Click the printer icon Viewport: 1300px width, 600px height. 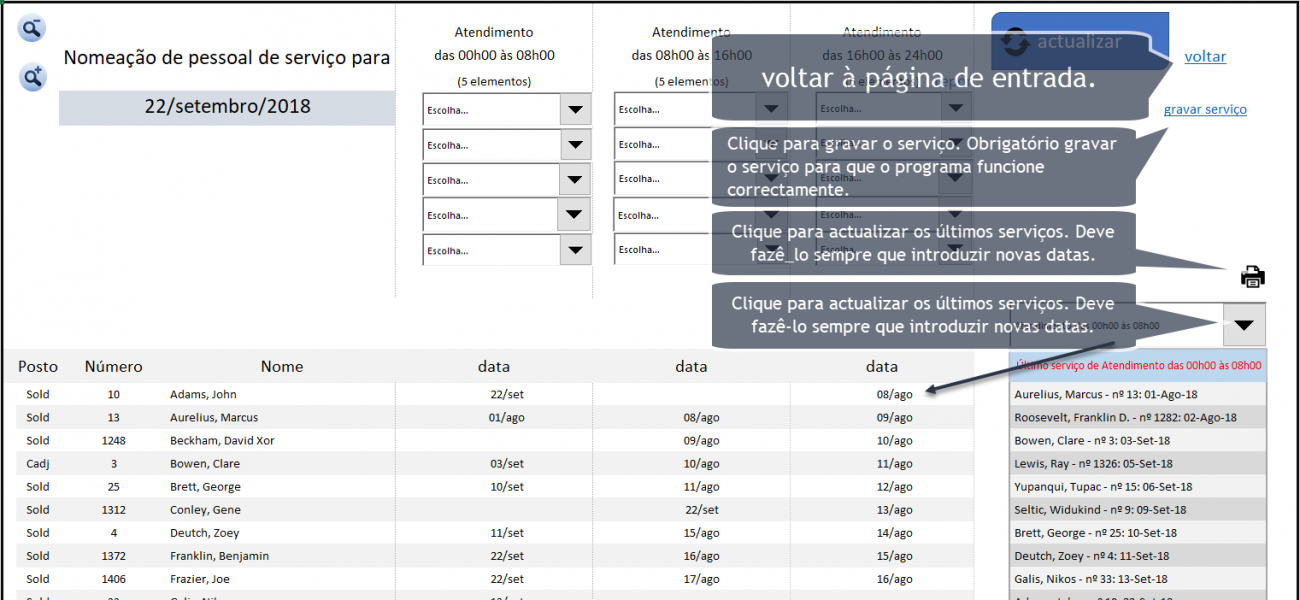tap(1252, 277)
